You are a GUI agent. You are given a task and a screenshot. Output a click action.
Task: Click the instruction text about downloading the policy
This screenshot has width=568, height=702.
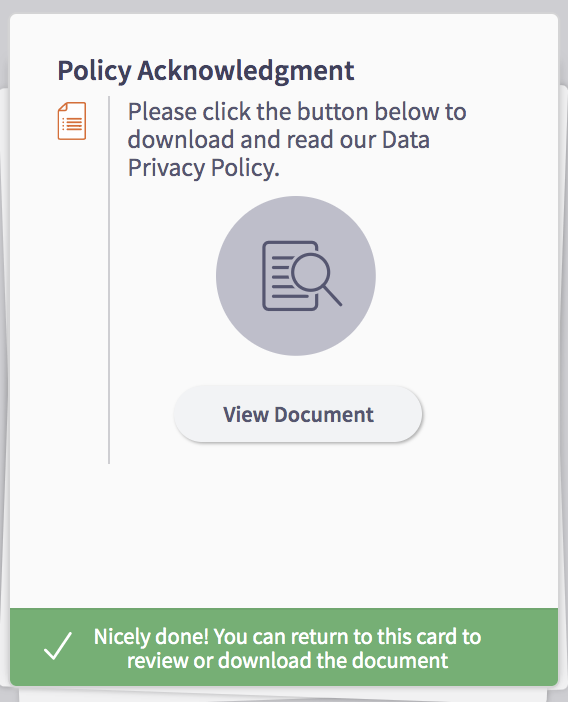coord(297,139)
